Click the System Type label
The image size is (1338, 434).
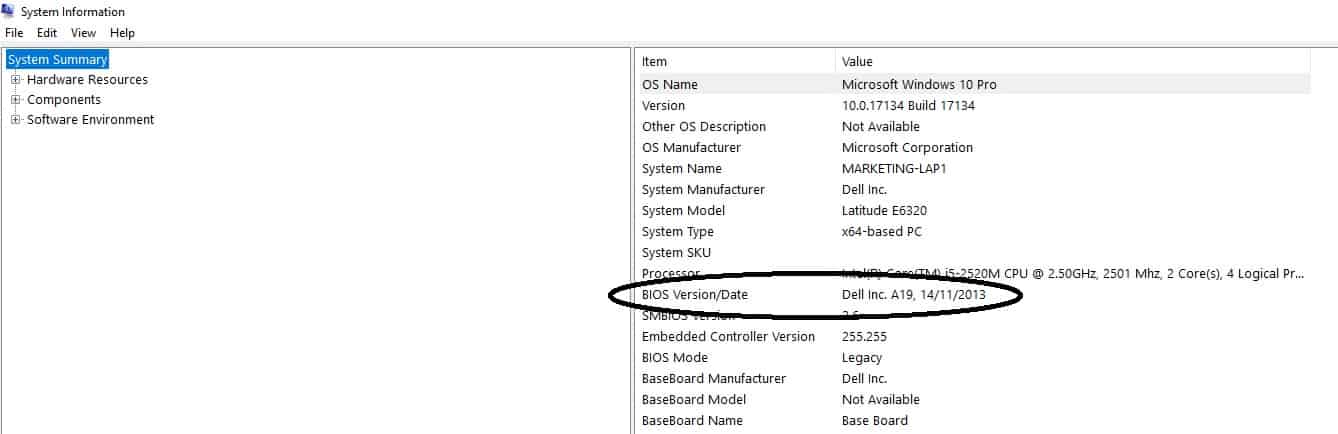coord(677,232)
